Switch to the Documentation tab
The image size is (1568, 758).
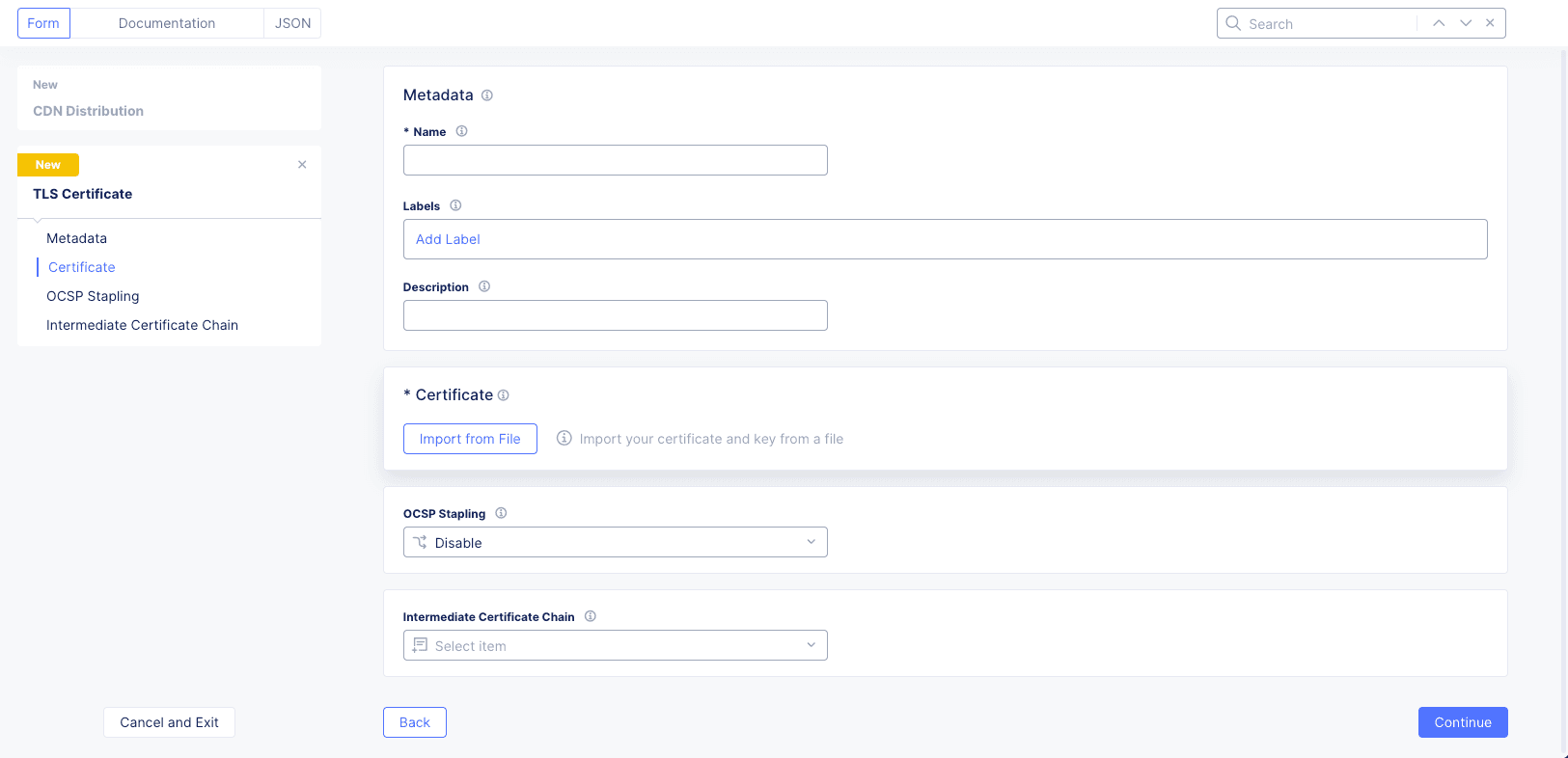167,23
